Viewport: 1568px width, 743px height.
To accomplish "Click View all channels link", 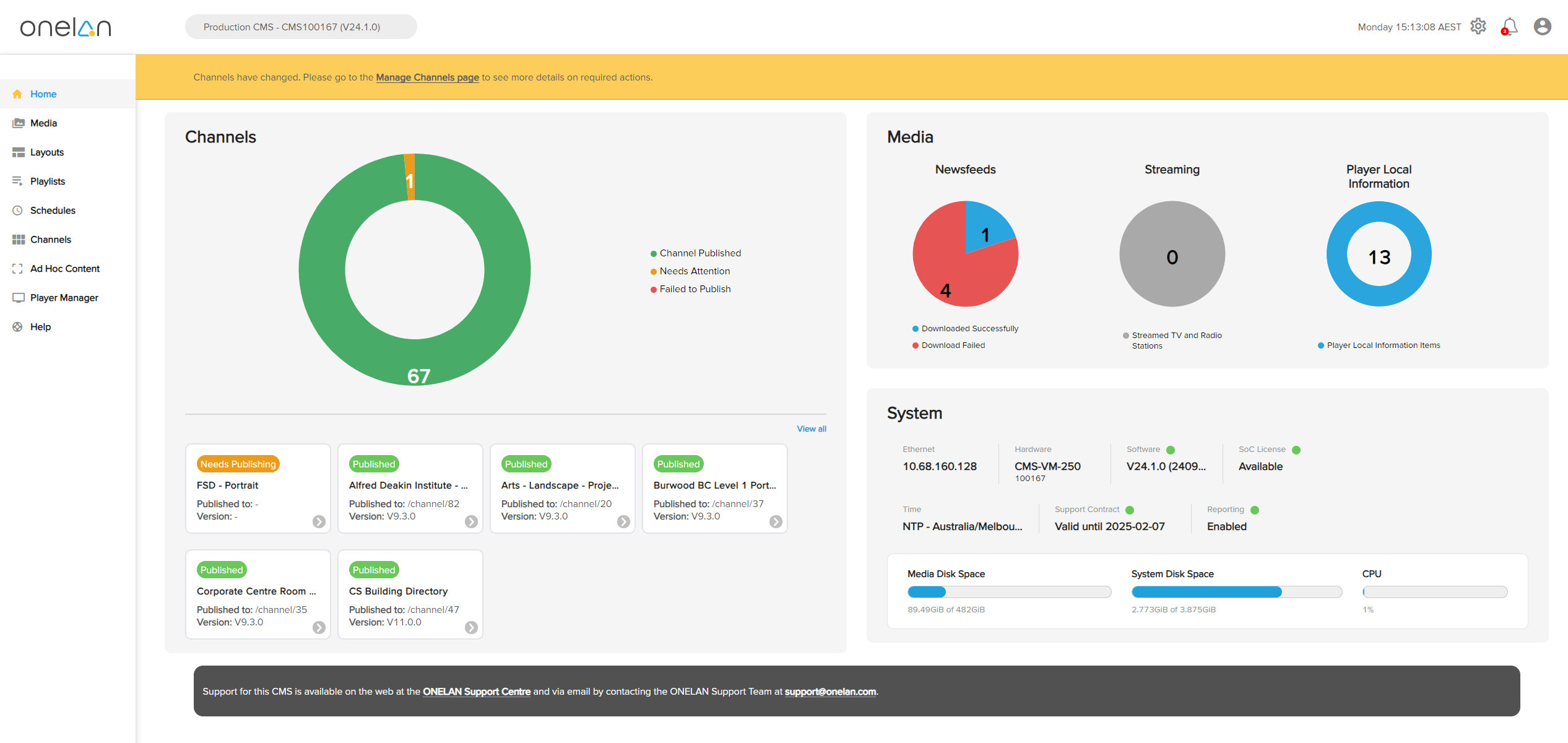I will click(811, 429).
